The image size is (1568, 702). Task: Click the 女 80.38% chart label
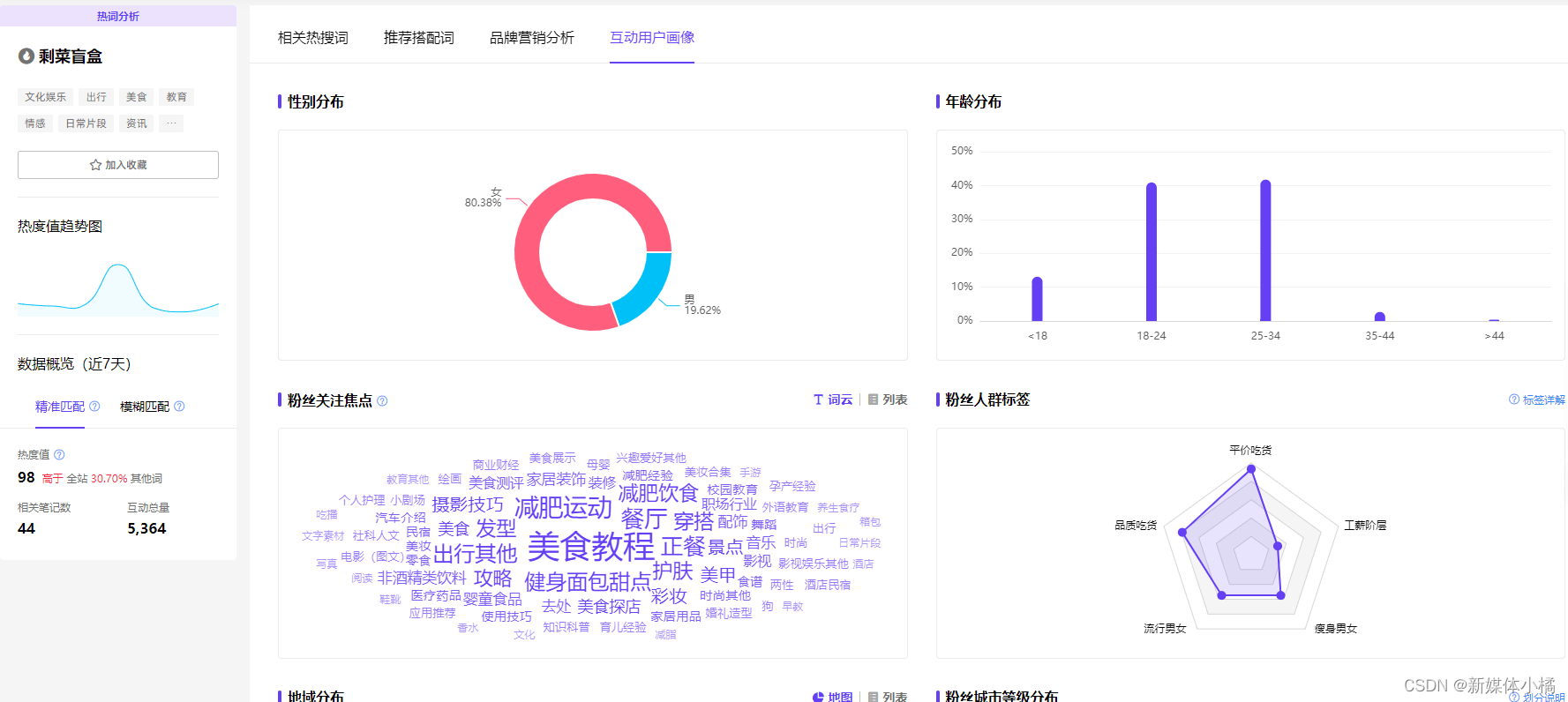pyautogui.click(x=484, y=198)
